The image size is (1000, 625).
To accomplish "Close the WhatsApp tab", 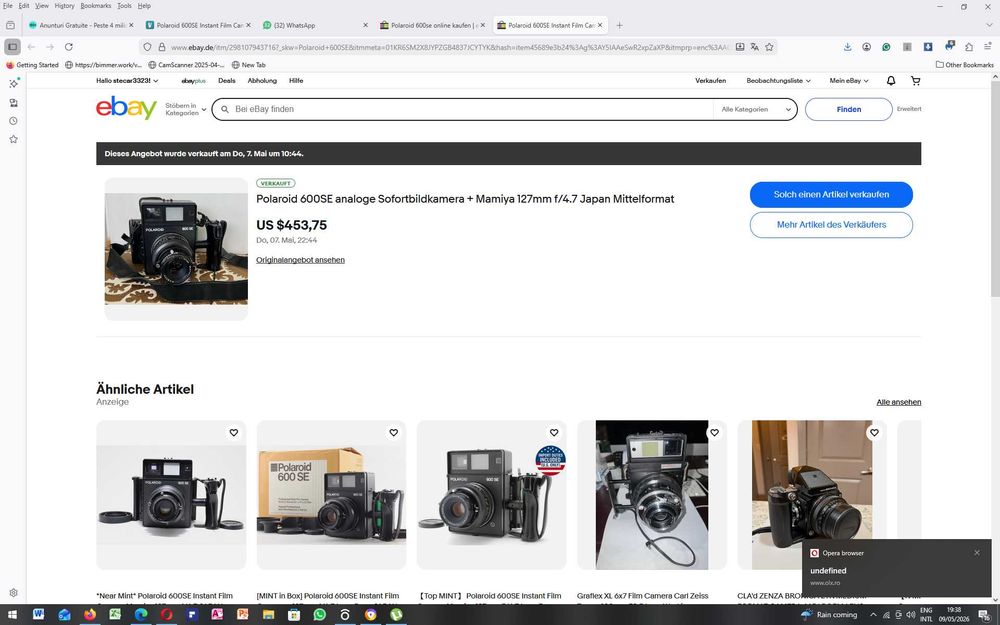I will coord(365,26).
